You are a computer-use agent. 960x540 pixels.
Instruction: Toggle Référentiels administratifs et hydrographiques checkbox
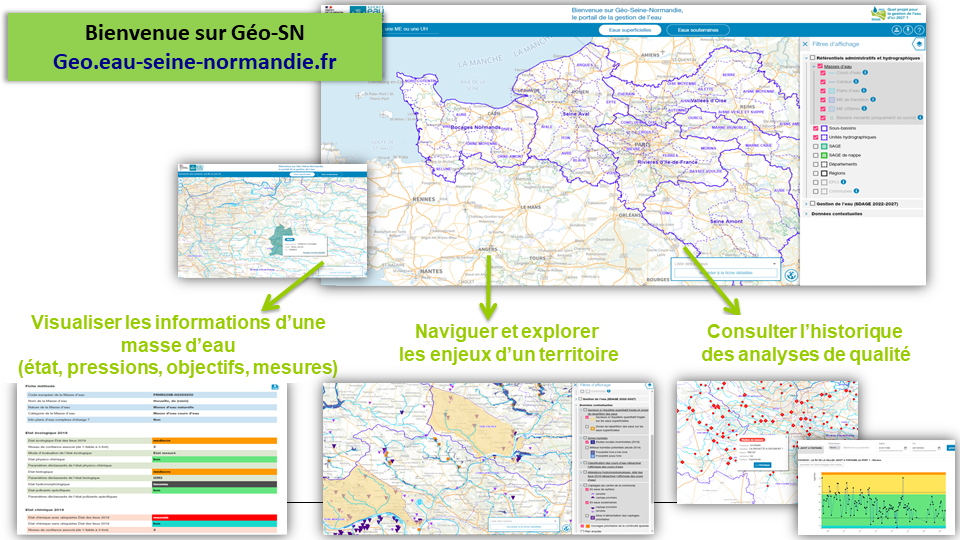812,58
